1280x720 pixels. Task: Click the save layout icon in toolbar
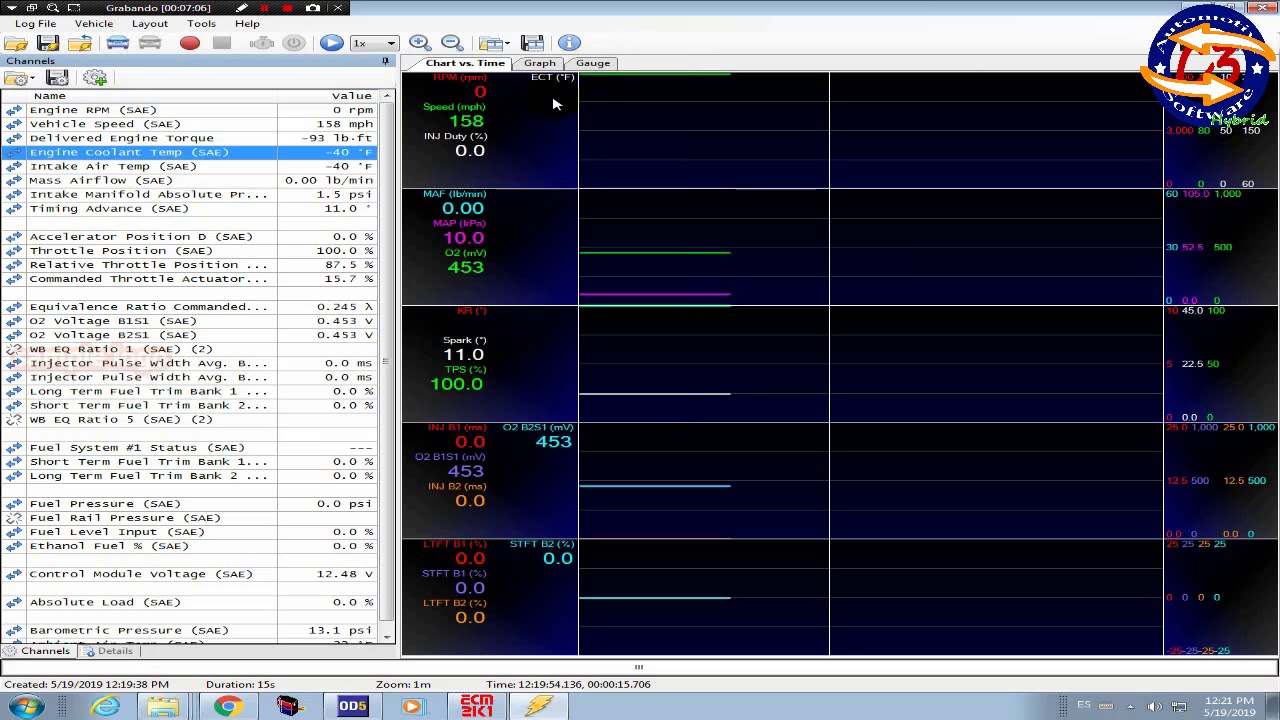pyautogui.click(x=532, y=43)
